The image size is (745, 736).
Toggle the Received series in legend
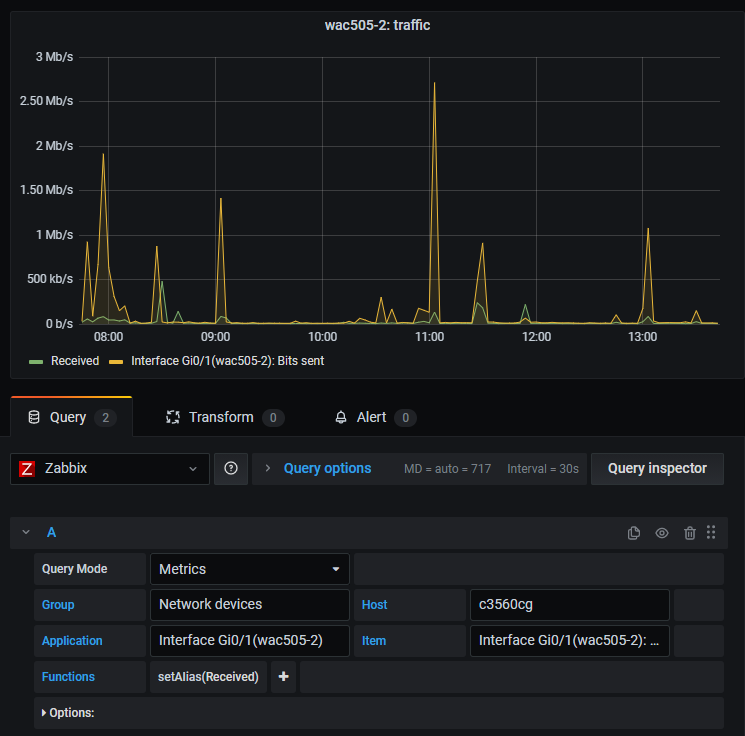click(75, 361)
